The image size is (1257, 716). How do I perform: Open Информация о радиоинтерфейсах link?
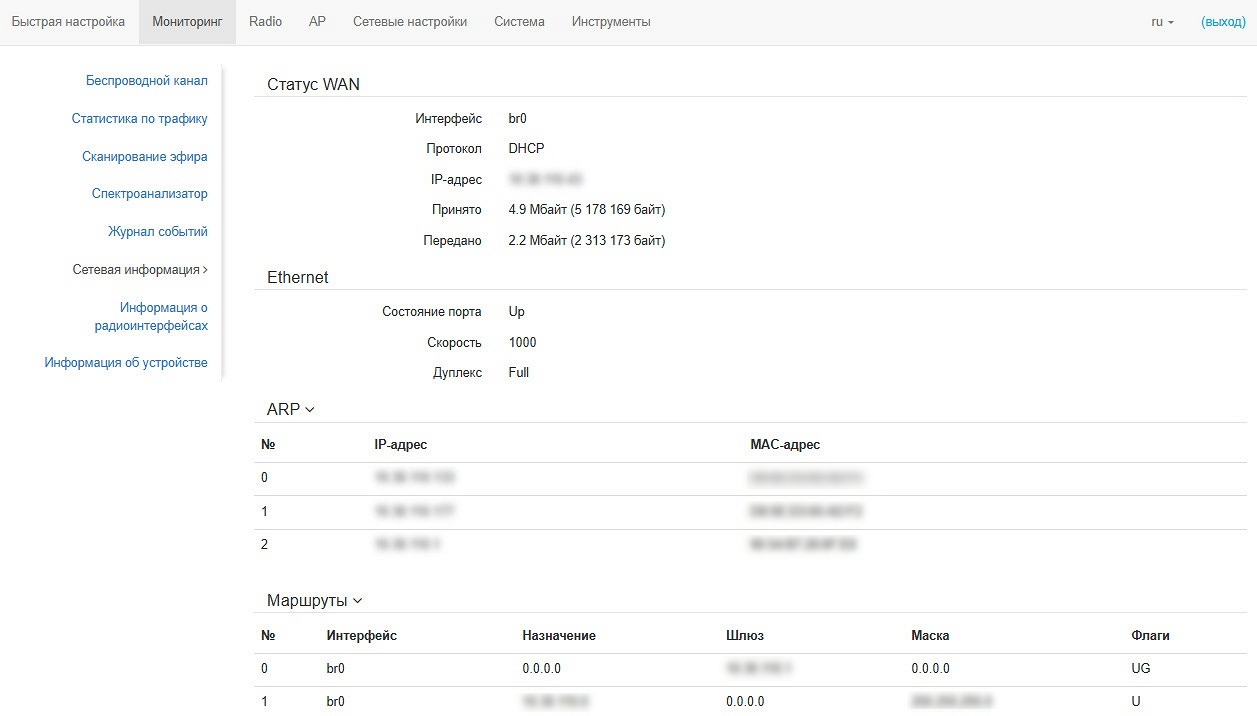point(151,316)
